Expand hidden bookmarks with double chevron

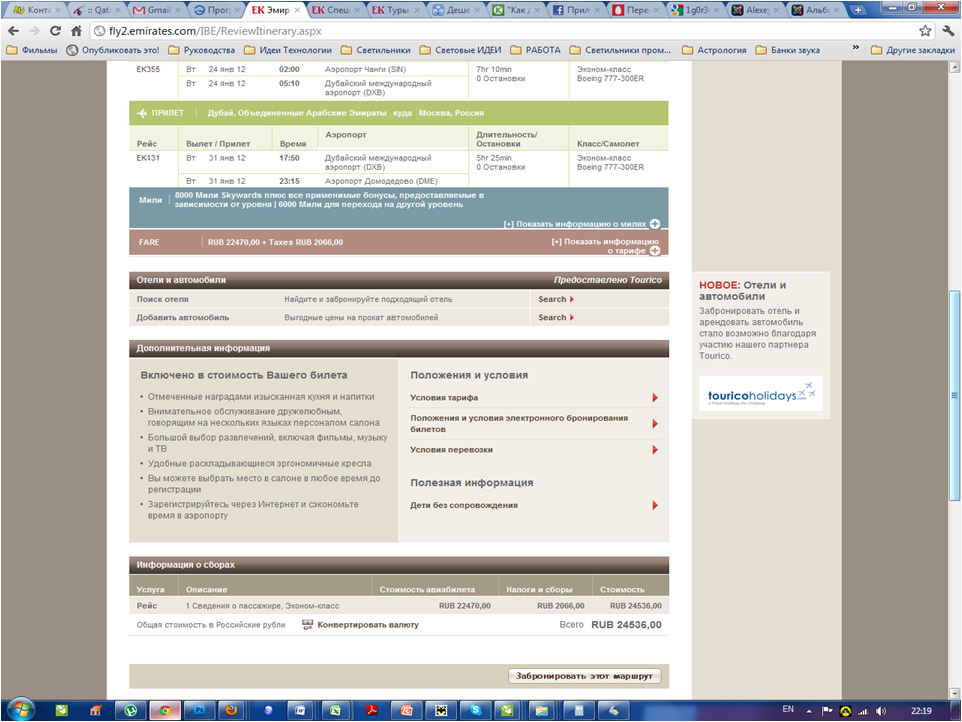point(855,48)
